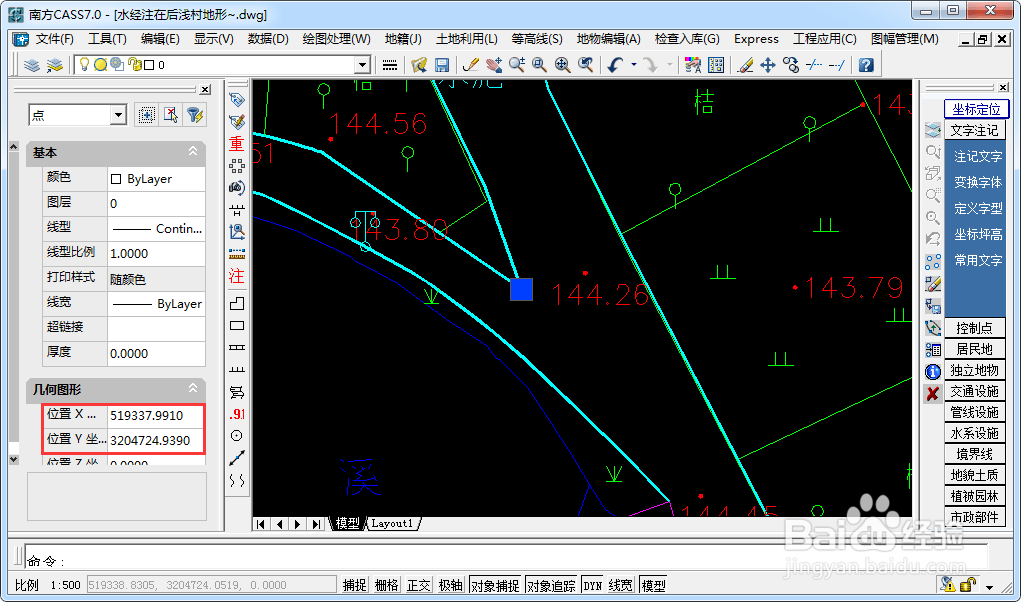This screenshot has width=1021, height=602.
Task: Select the line drawing tool in vertical toolbar
Action: coord(237,458)
